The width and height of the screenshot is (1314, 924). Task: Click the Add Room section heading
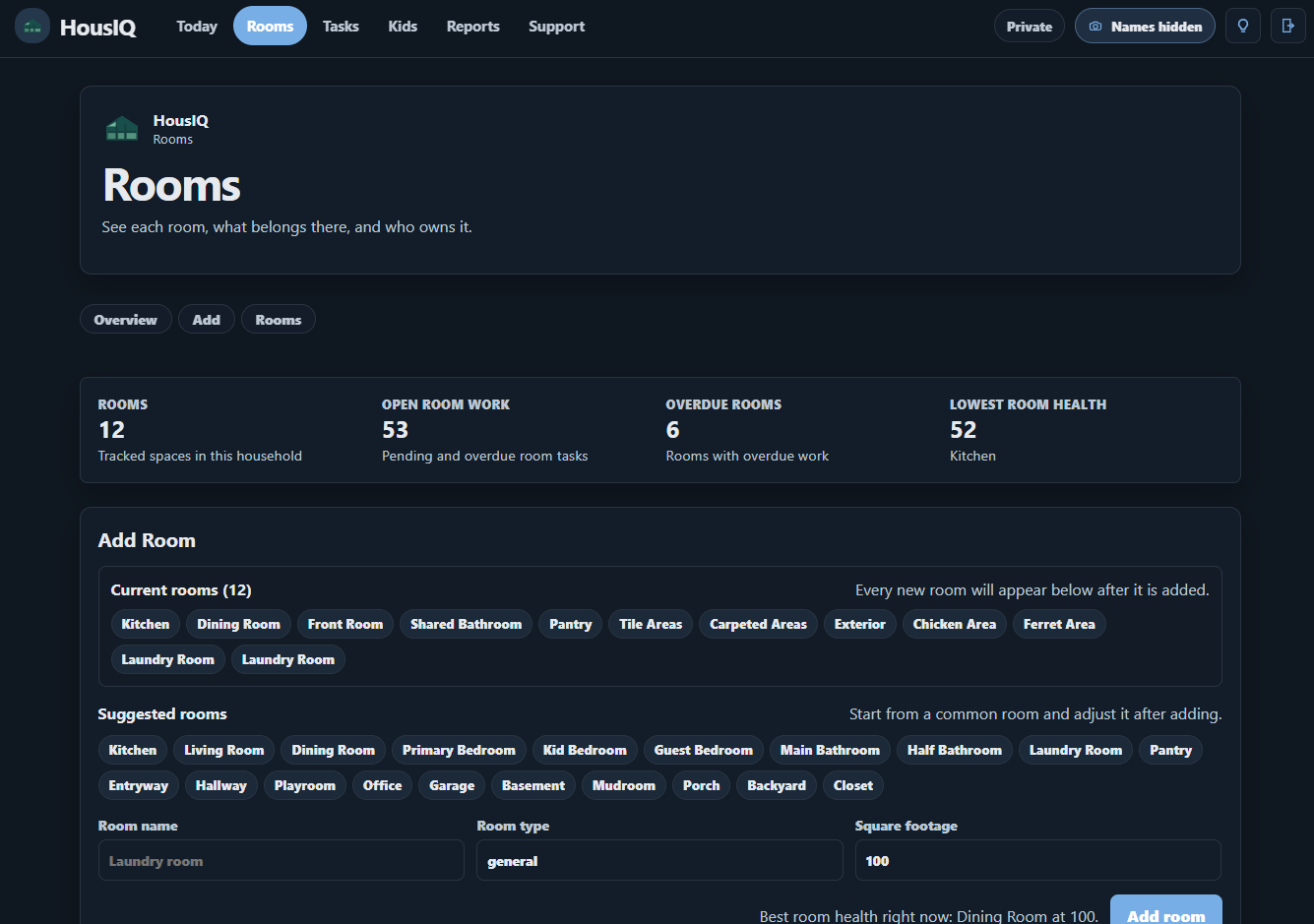click(x=147, y=540)
